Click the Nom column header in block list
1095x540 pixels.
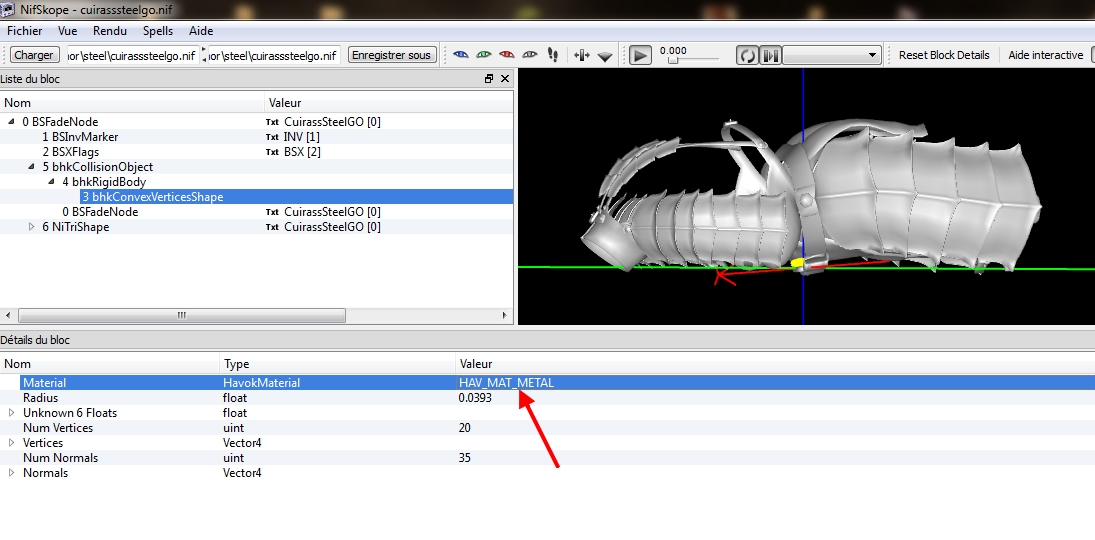tap(132, 103)
